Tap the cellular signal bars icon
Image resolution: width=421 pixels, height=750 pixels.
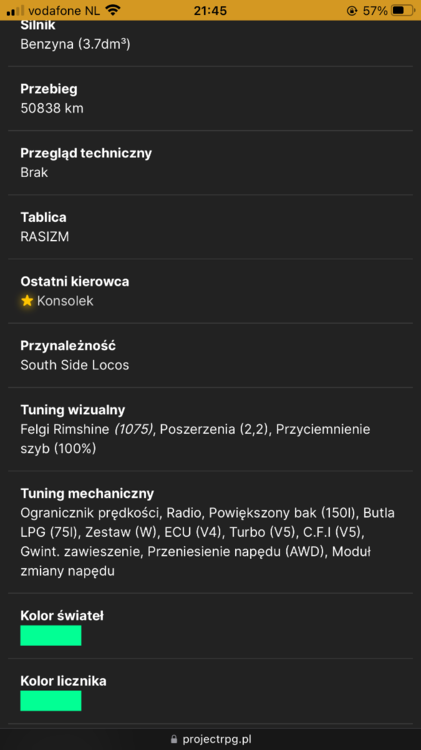(x=15, y=11)
